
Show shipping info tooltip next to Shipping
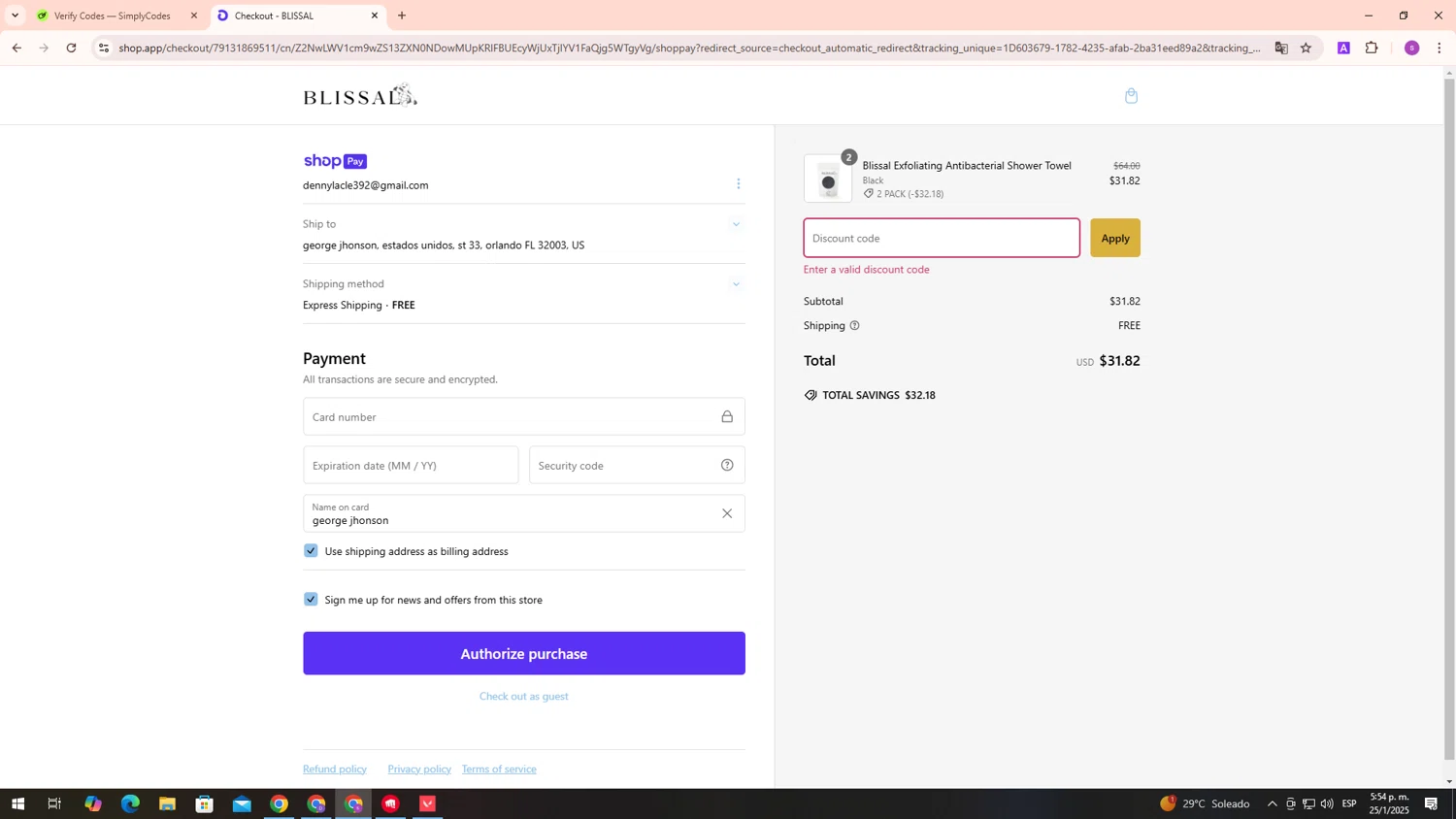point(854,326)
